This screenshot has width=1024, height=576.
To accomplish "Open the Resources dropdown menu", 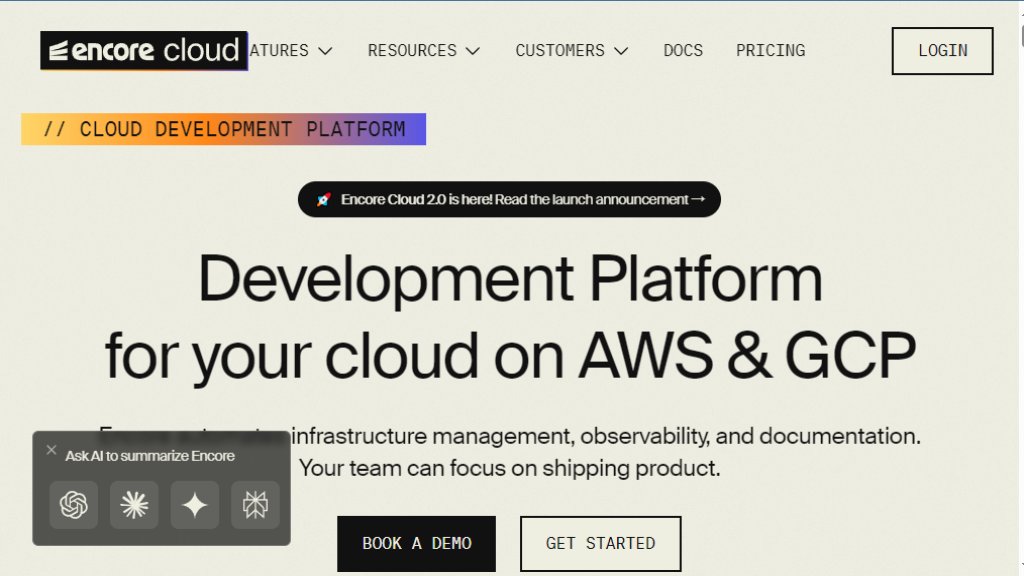I will pos(424,50).
